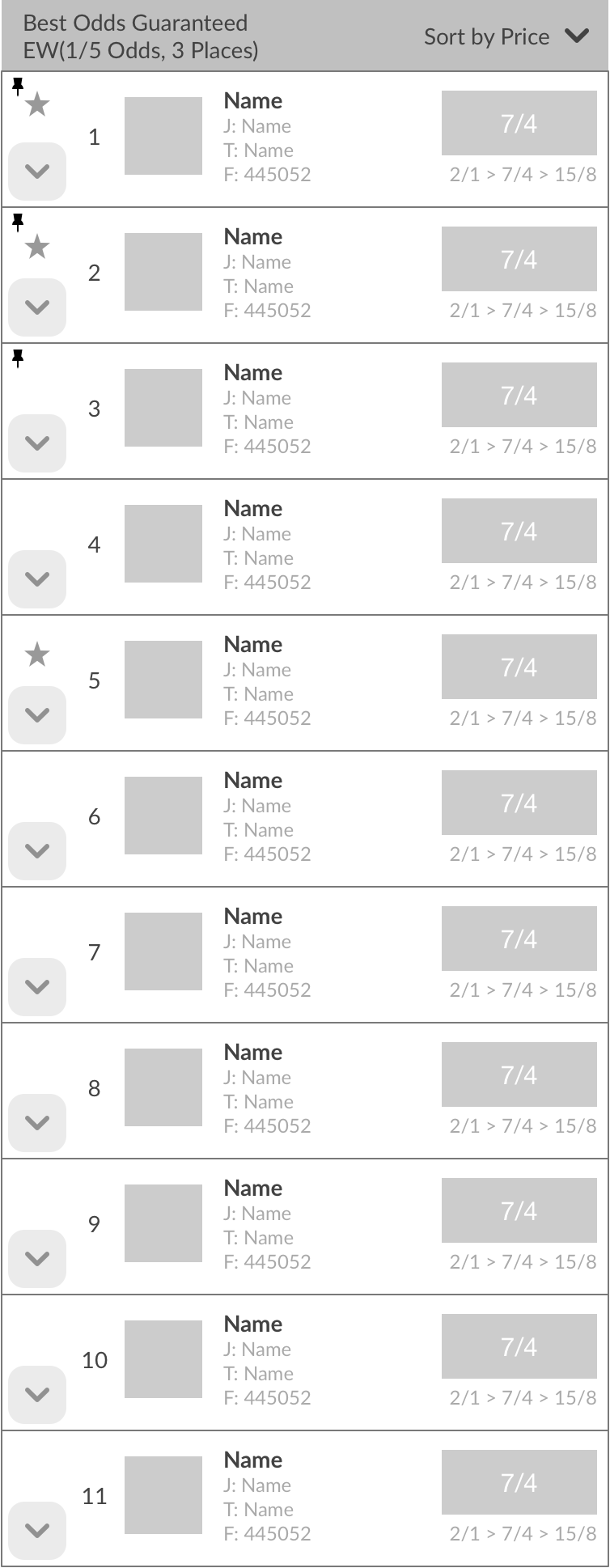Click the pin icon on runner 1
Screen dimensions: 610x1568
[x=18, y=86]
